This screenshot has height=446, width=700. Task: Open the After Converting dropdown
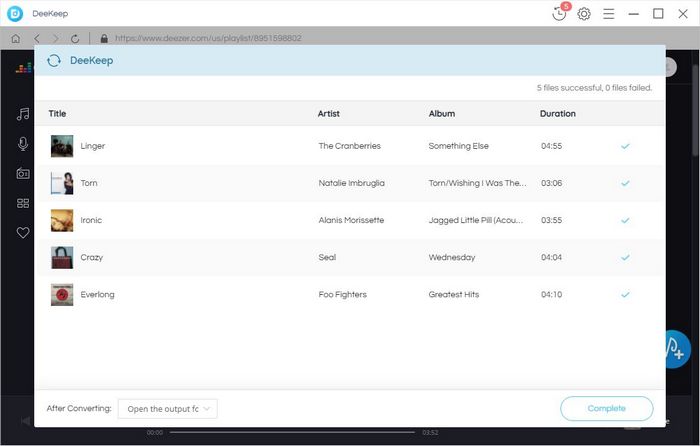pyautogui.click(x=167, y=408)
